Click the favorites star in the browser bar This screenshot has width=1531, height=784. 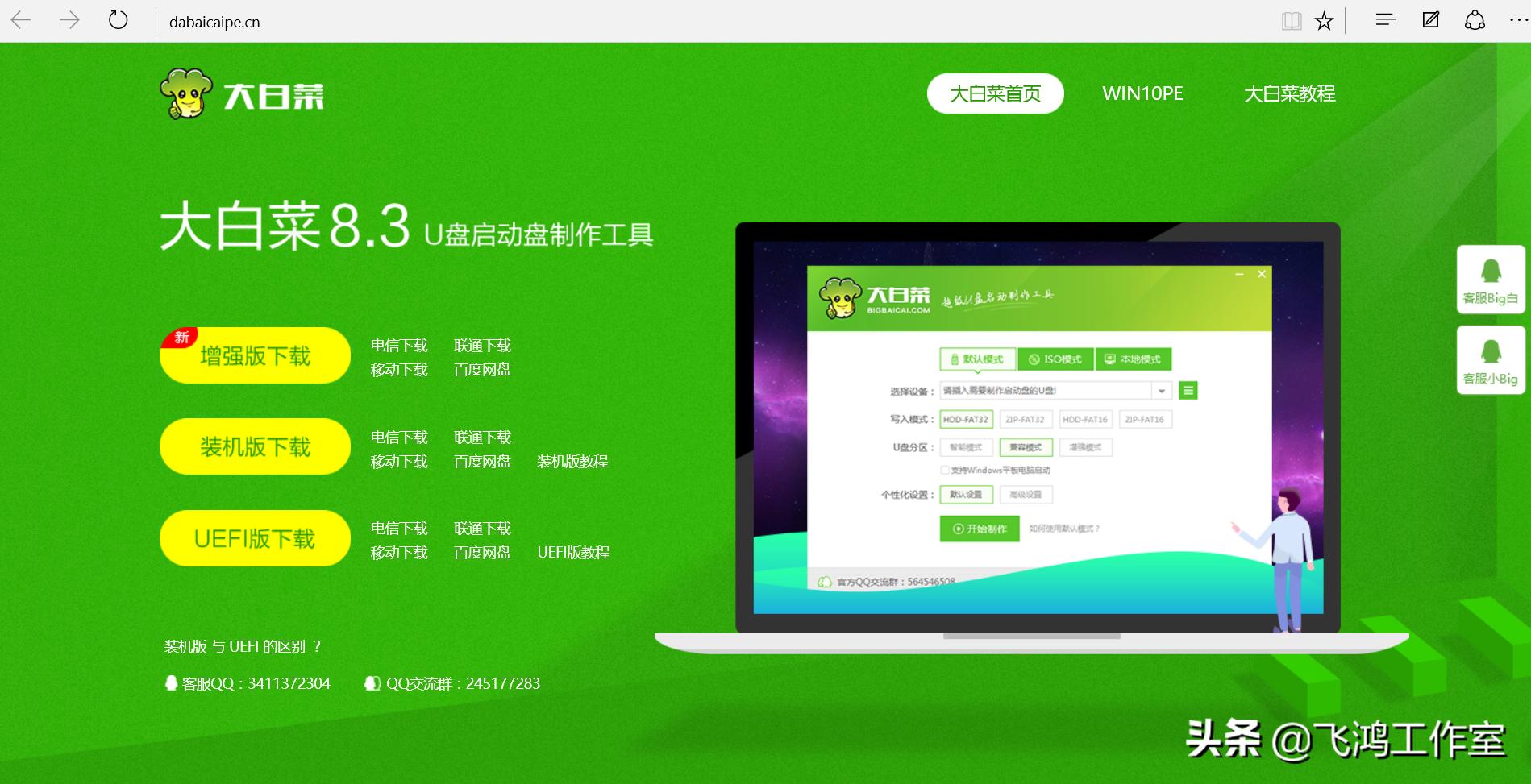1325,21
